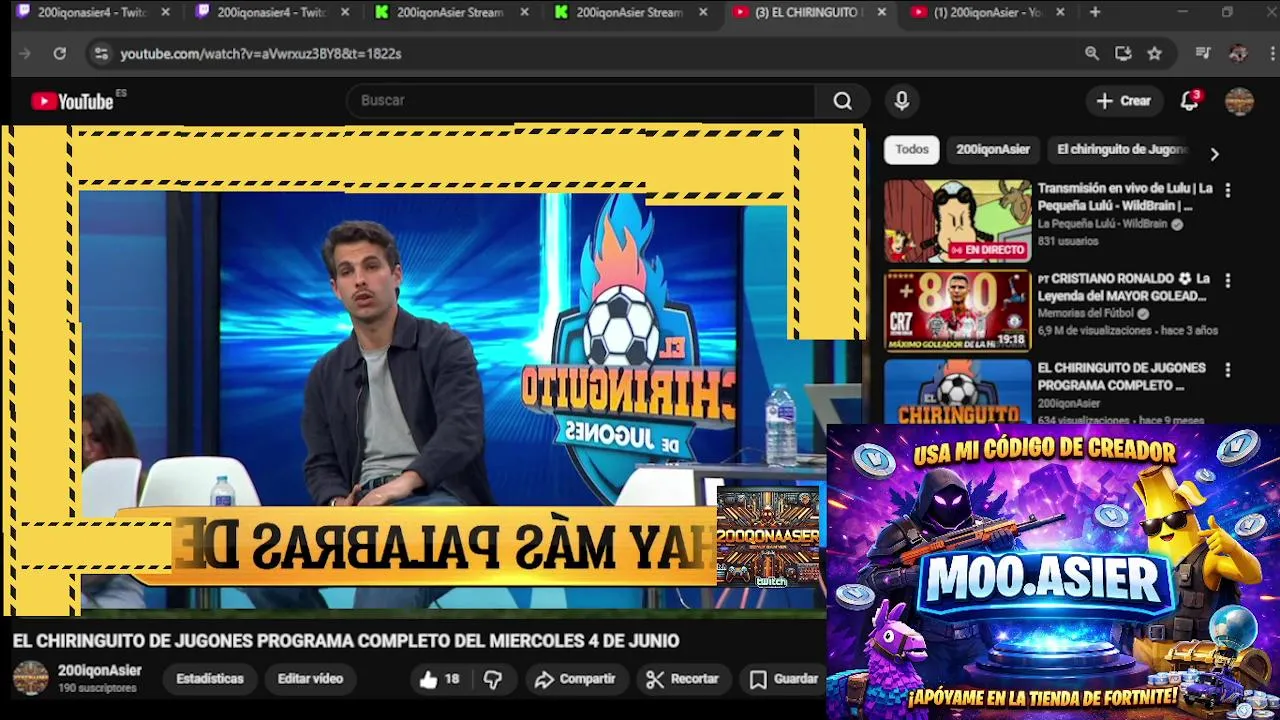Open options menu for Lulu live stream
The width and height of the screenshot is (1280, 720).
1228,189
